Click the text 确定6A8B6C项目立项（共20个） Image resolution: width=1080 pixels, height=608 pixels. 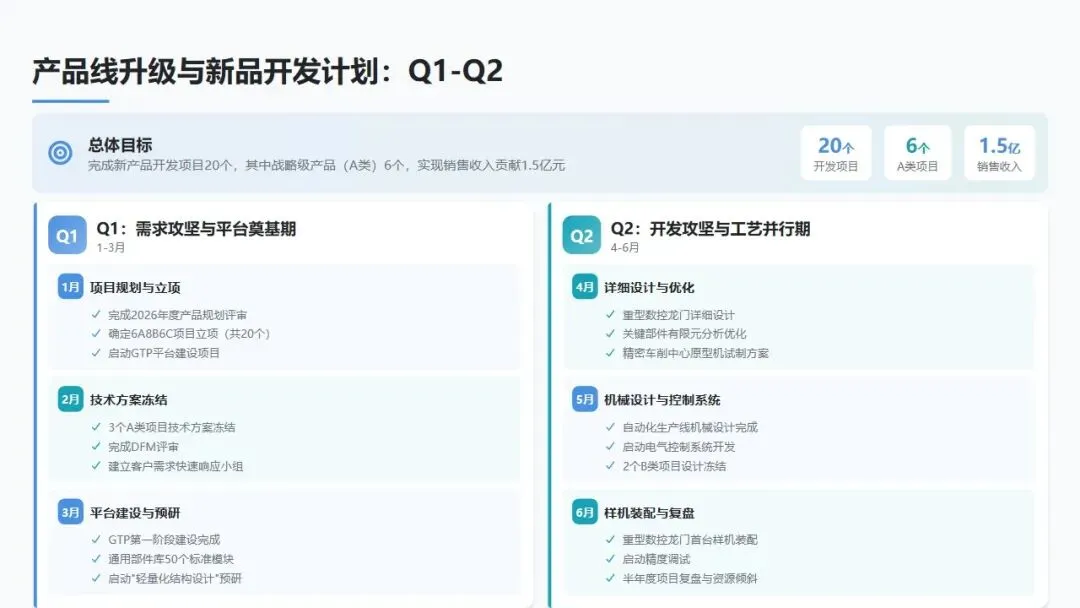click(189, 333)
